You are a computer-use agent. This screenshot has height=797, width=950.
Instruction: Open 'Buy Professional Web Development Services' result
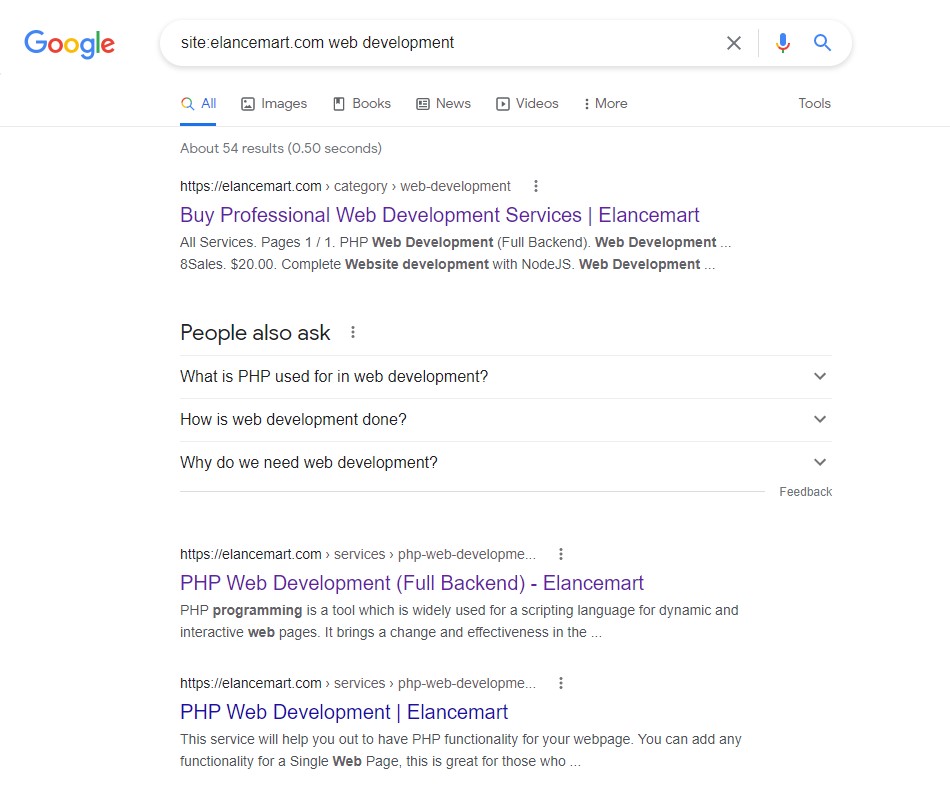[x=439, y=215]
